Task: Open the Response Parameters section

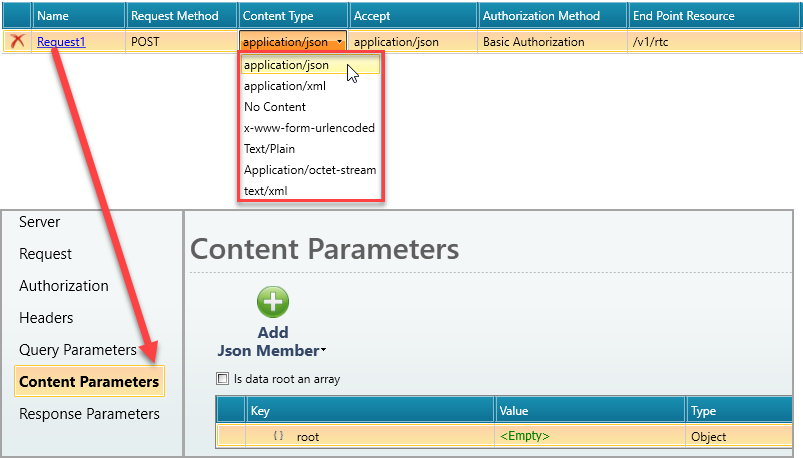Action: 89,414
